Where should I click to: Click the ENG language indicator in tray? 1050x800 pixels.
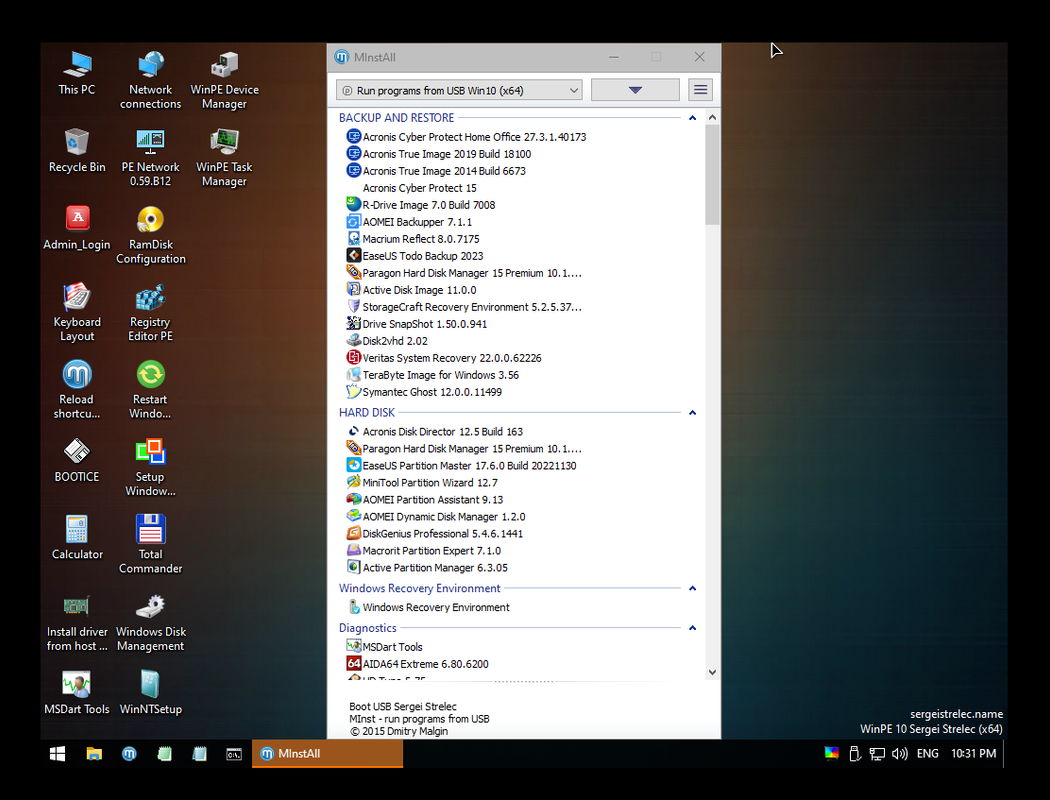(x=927, y=754)
